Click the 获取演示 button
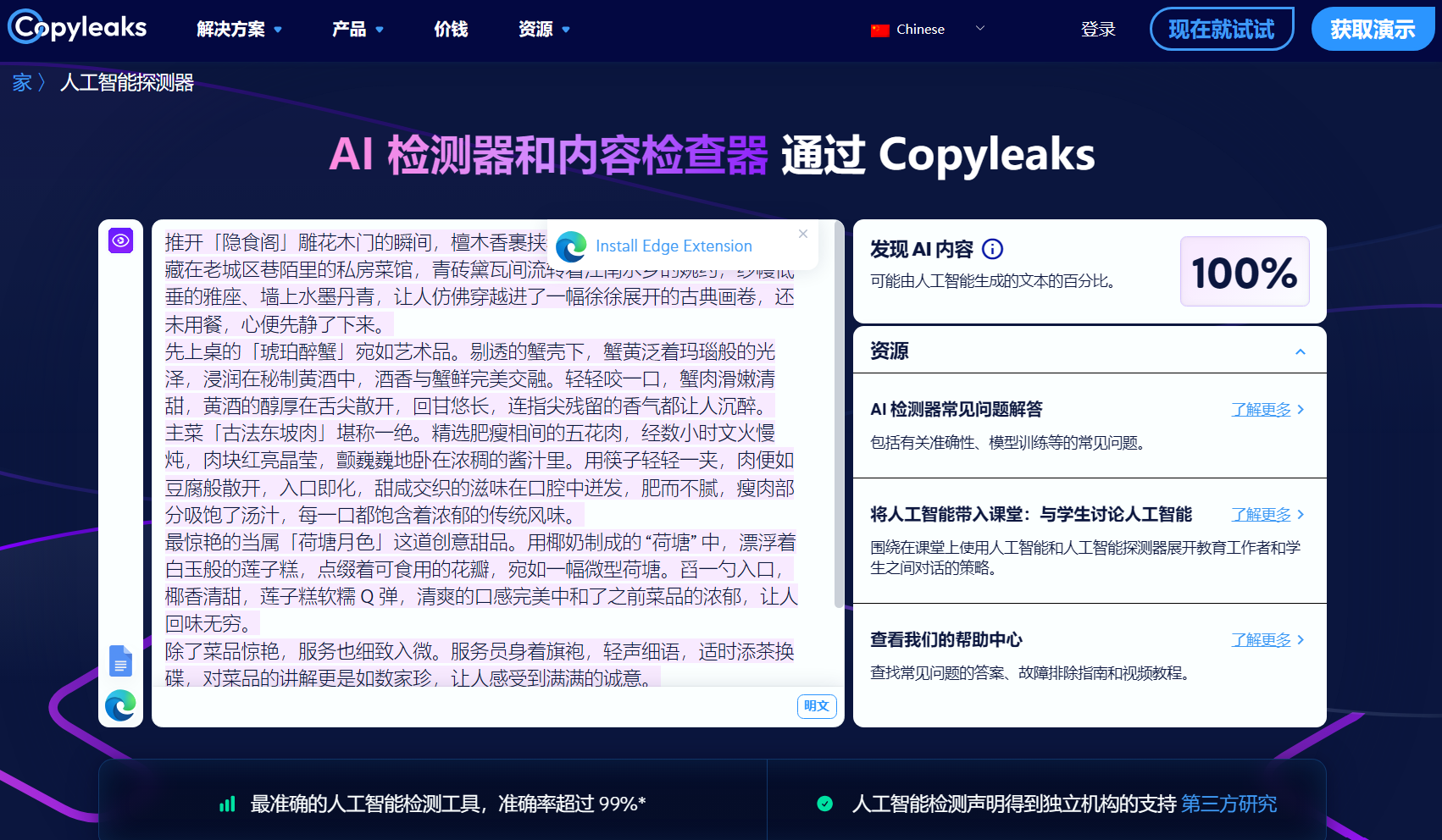Screen dimensions: 1442x840 pyautogui.click(x=1373, y=29)
